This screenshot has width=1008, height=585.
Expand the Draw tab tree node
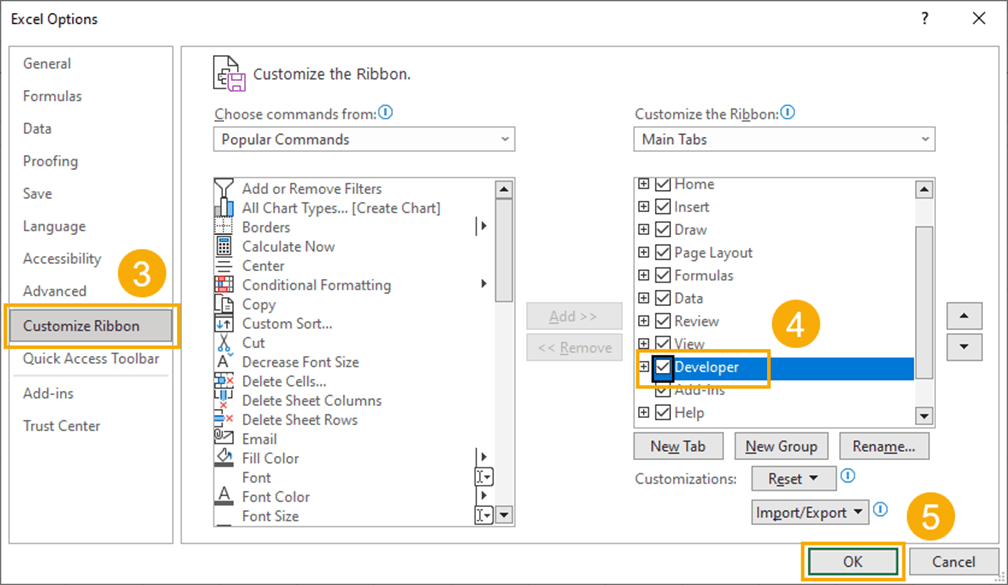[644, 230]
